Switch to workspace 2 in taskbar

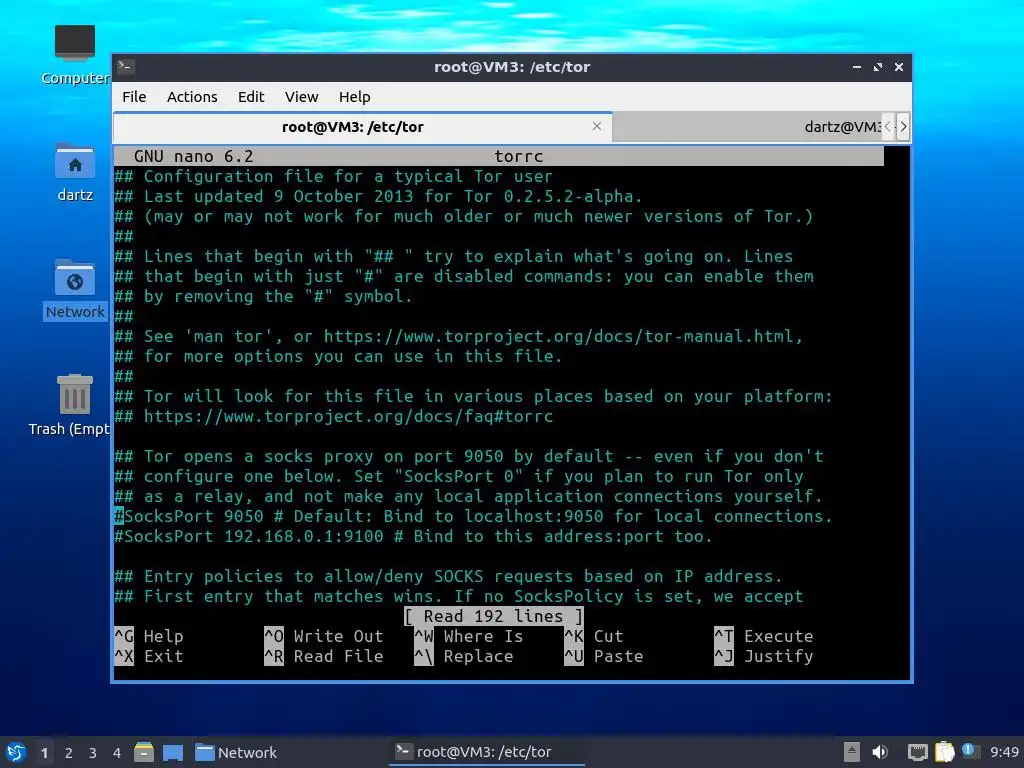pos(69,753)
